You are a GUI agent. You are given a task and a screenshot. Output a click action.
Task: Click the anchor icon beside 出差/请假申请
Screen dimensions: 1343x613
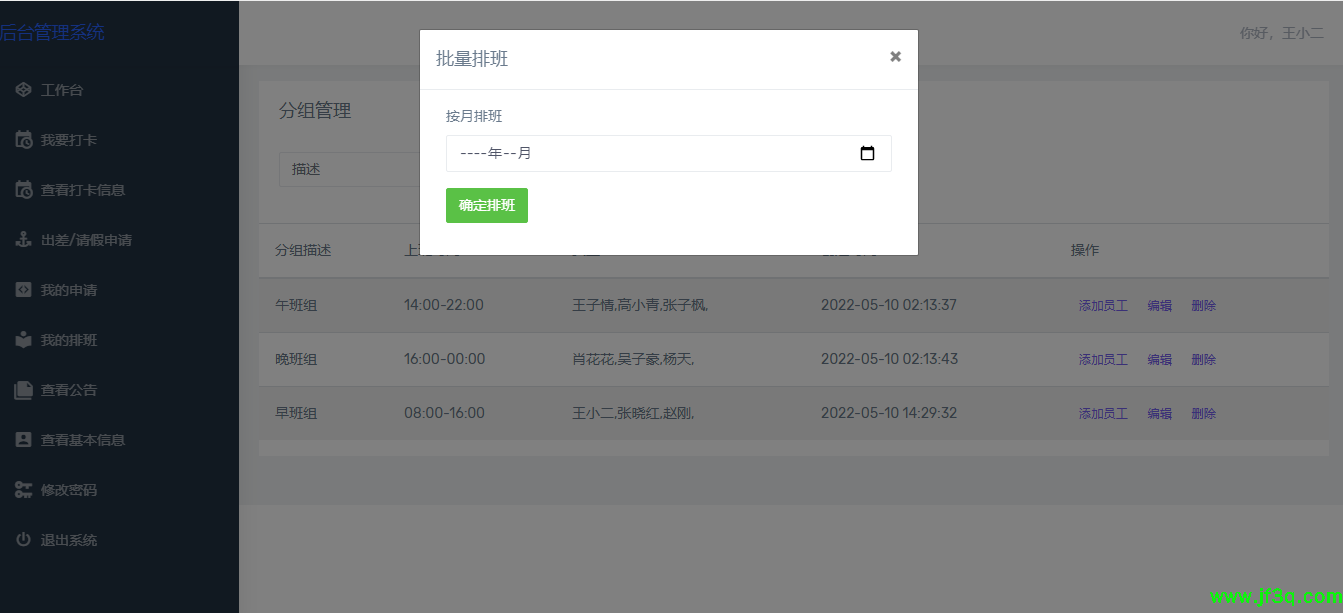tap(24, 240)
